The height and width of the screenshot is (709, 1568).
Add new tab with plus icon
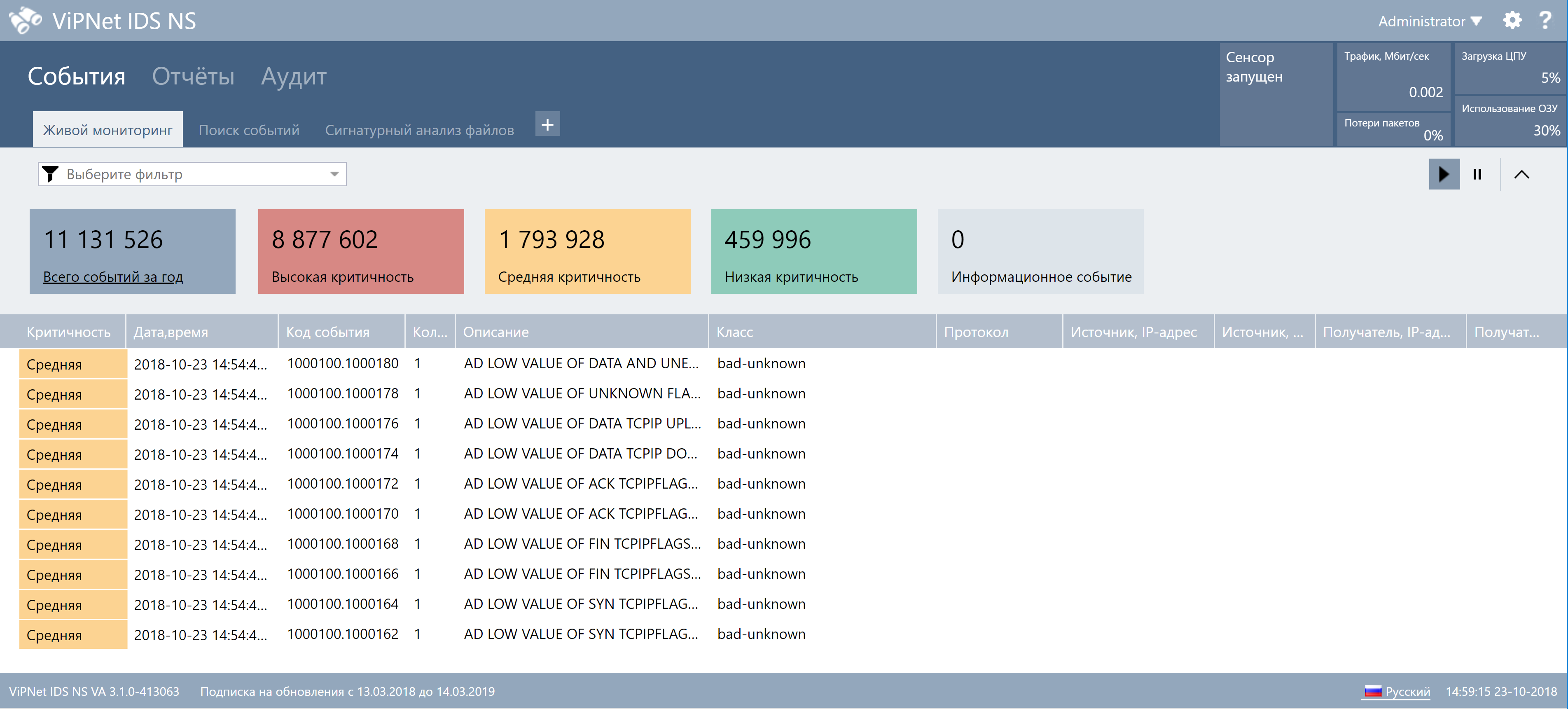[547, 125]
